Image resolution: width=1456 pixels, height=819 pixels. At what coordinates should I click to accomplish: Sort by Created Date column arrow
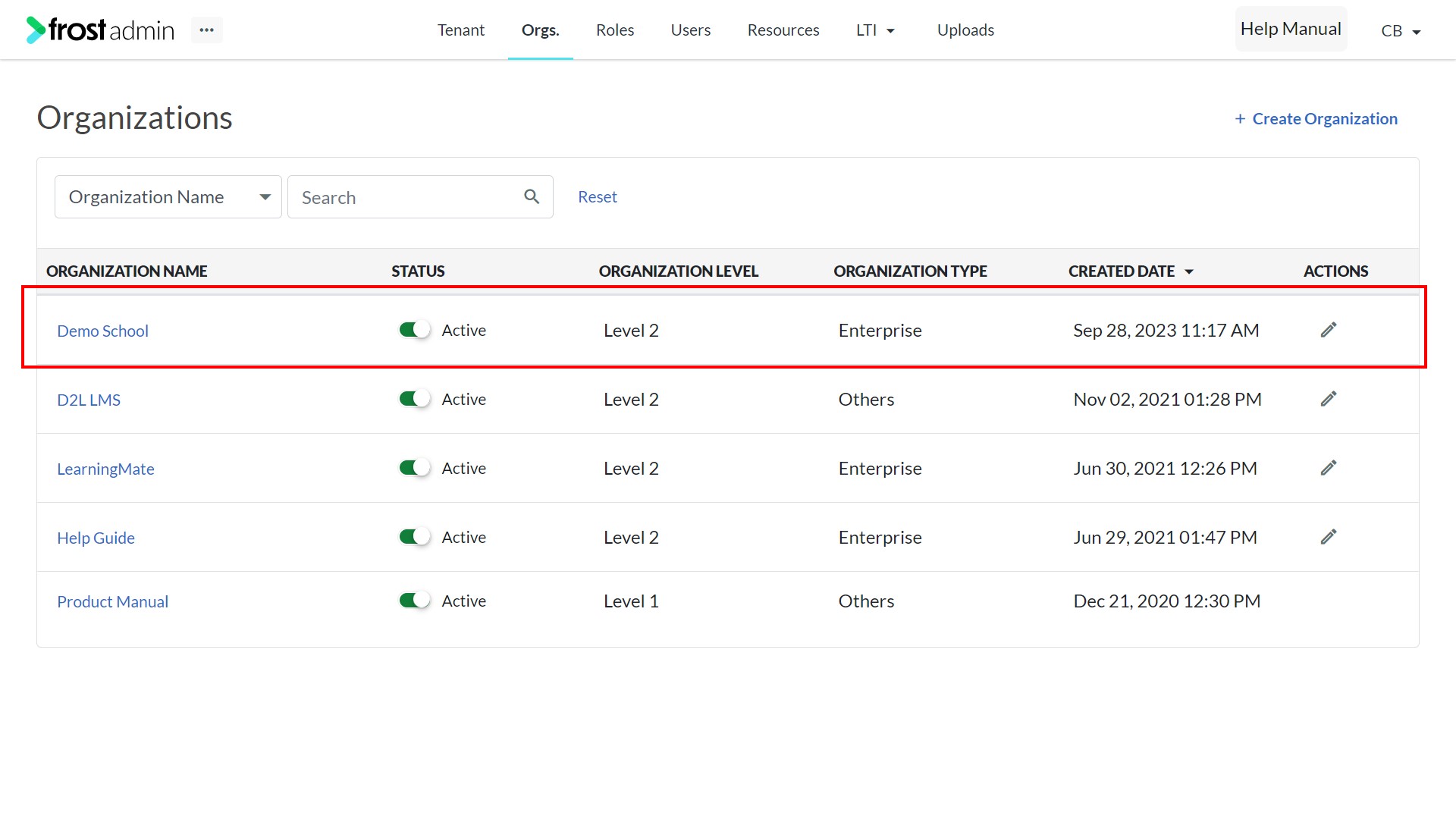1189,271
